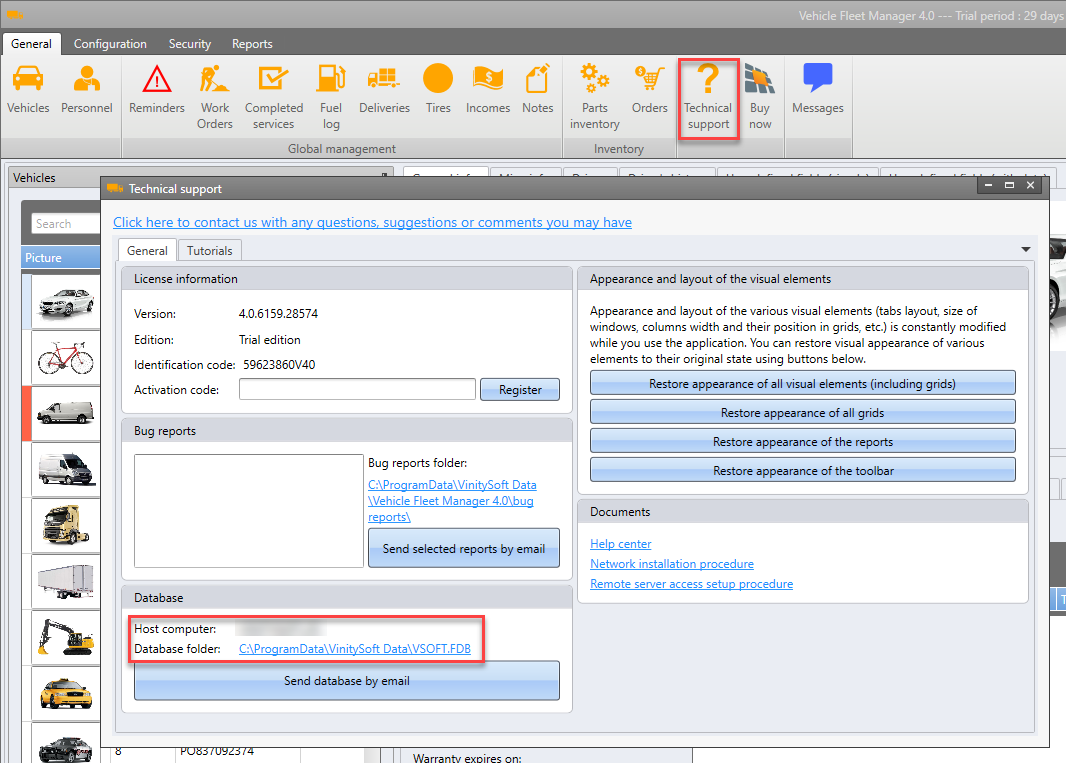Expand the tab list dropdown arrow in dialog
Screen dimensions: 1066x763
(x=1025, y=250)
